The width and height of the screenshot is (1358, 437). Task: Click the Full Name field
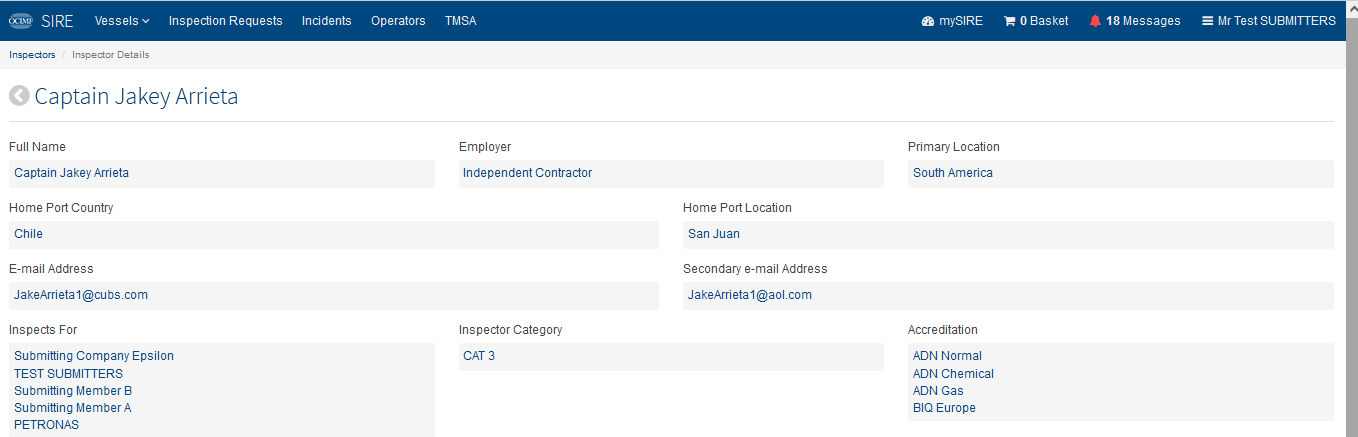(x=222, y=173)
